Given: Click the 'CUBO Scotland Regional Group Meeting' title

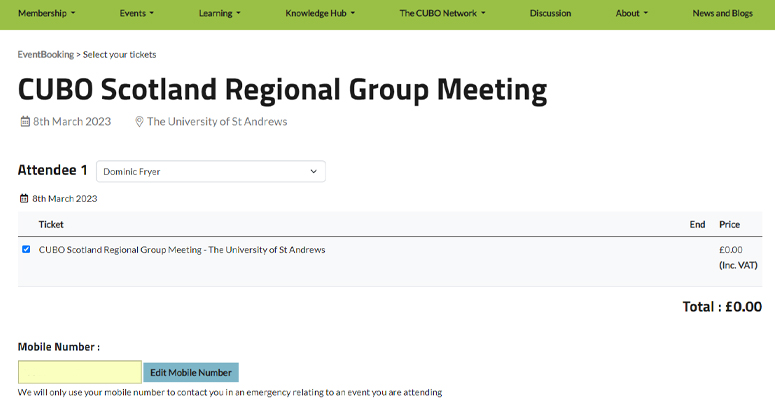Looking at the screenshot, I should click(x=282, y=90).
